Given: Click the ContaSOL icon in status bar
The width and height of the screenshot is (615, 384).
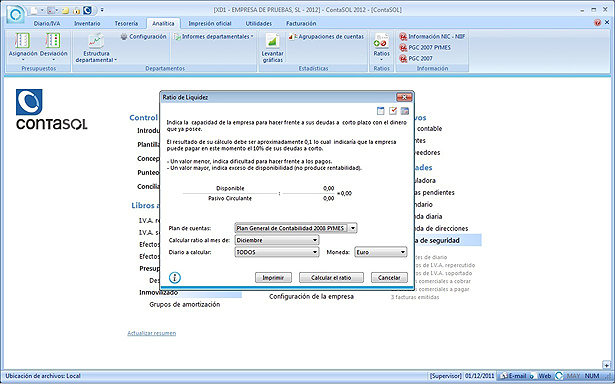Looking at the screenshot, I should 559,376.
